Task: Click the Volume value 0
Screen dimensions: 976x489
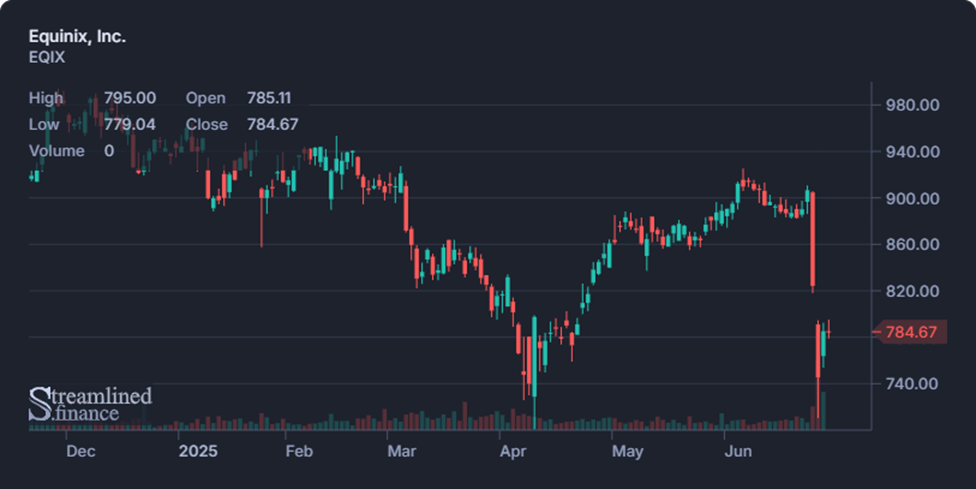Action: pyautogui.click(x=109, y=151)
